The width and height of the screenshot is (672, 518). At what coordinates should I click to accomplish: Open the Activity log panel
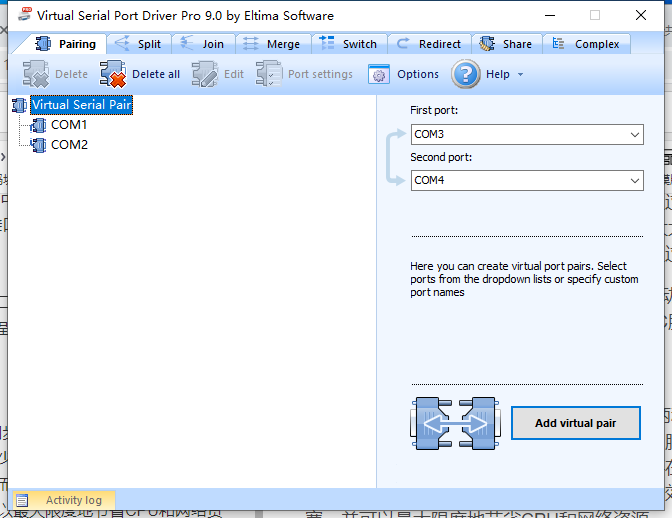tap(64, 500)
